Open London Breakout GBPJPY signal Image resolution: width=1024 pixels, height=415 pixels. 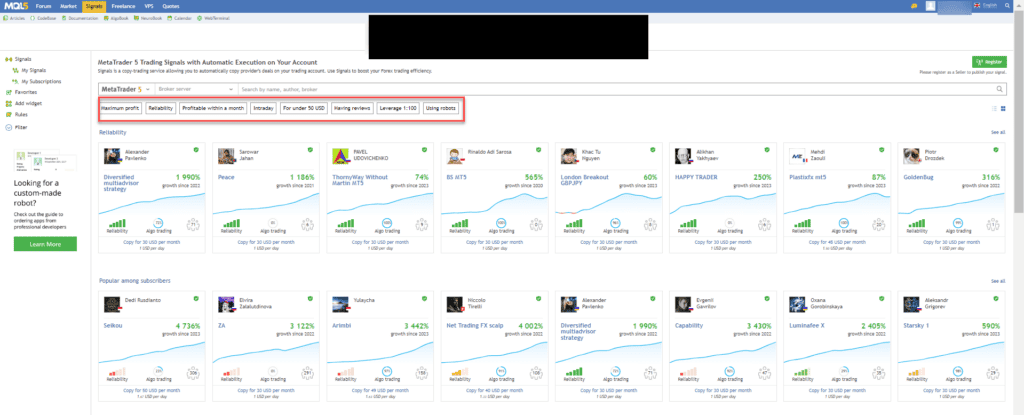pos(585,180)
